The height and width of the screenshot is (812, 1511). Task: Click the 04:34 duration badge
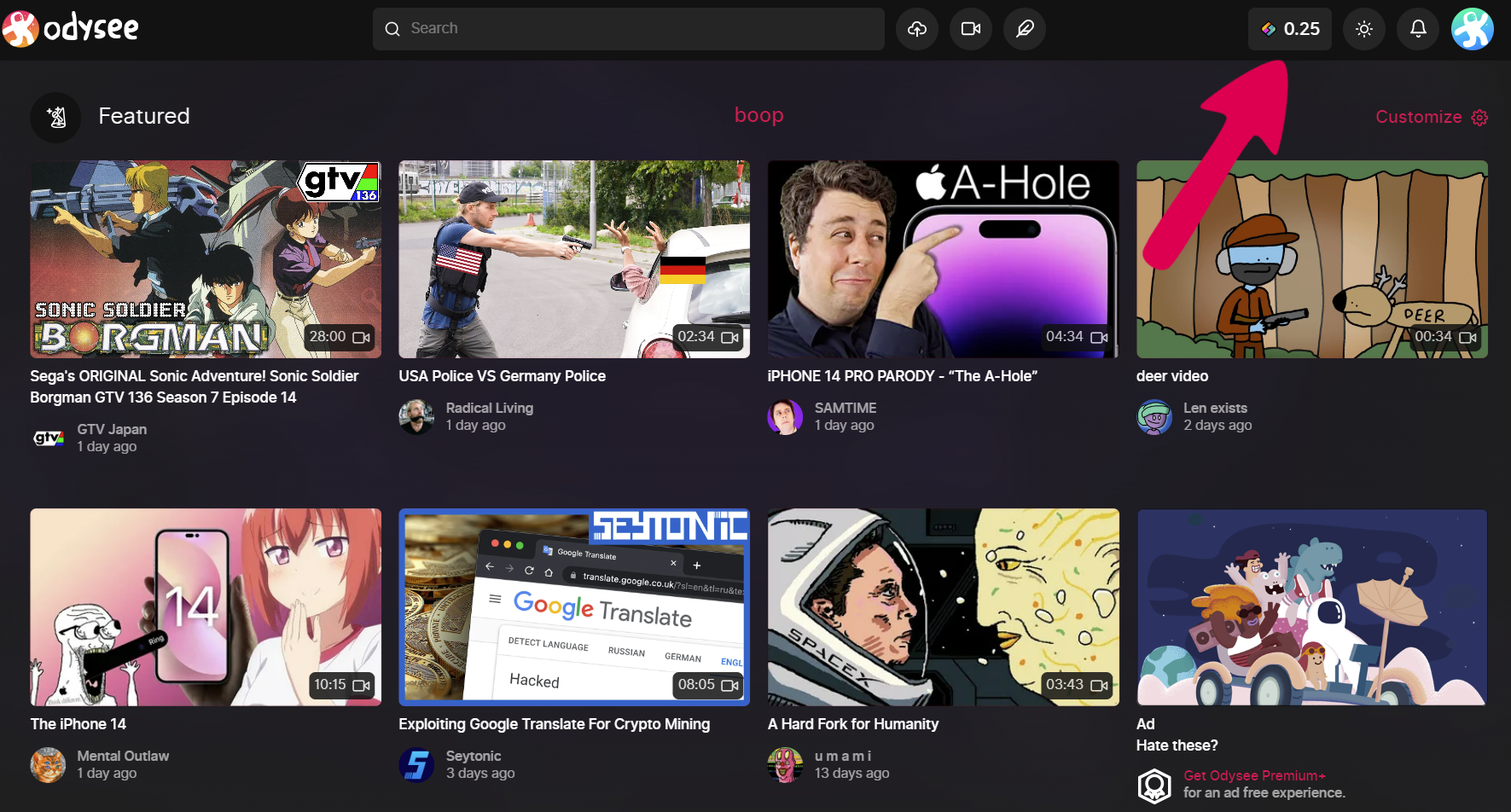tap(1077, 337)
